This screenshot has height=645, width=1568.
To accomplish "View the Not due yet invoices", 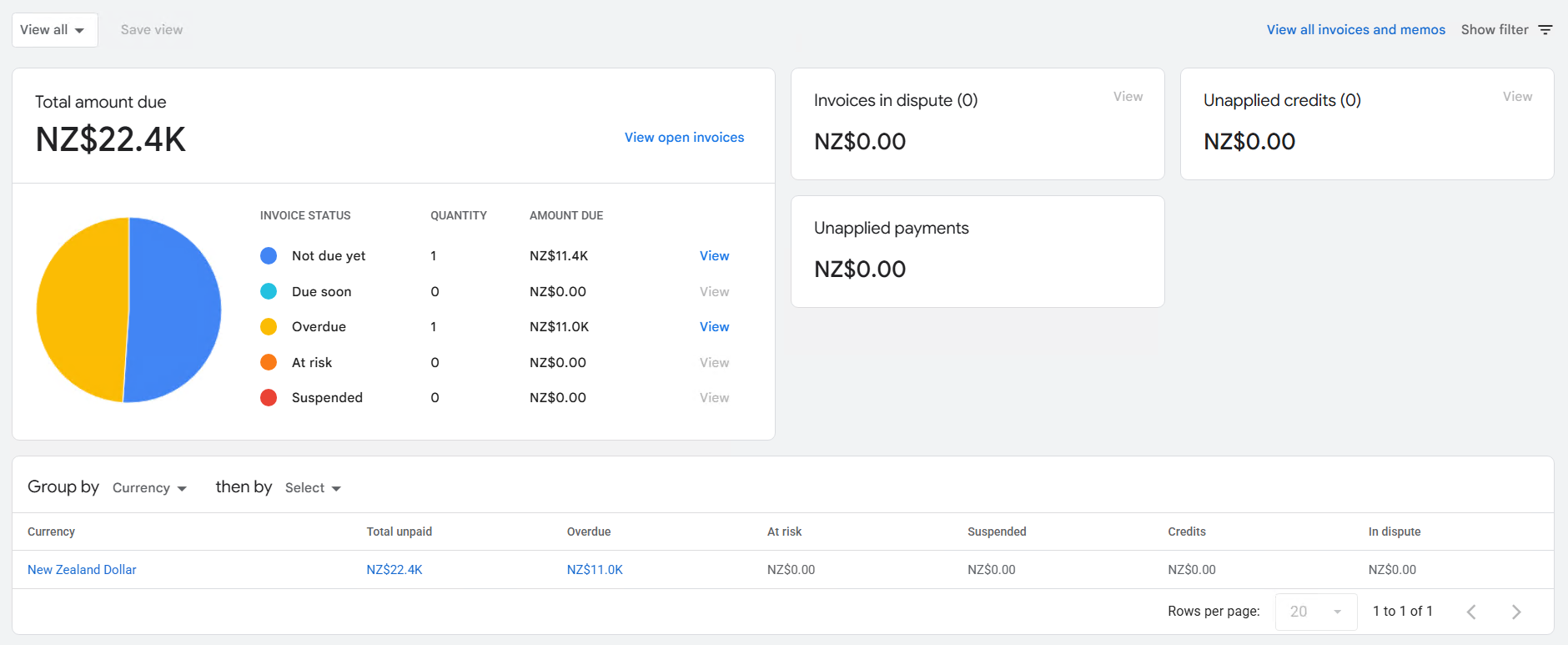I will [x=714, y=256].
